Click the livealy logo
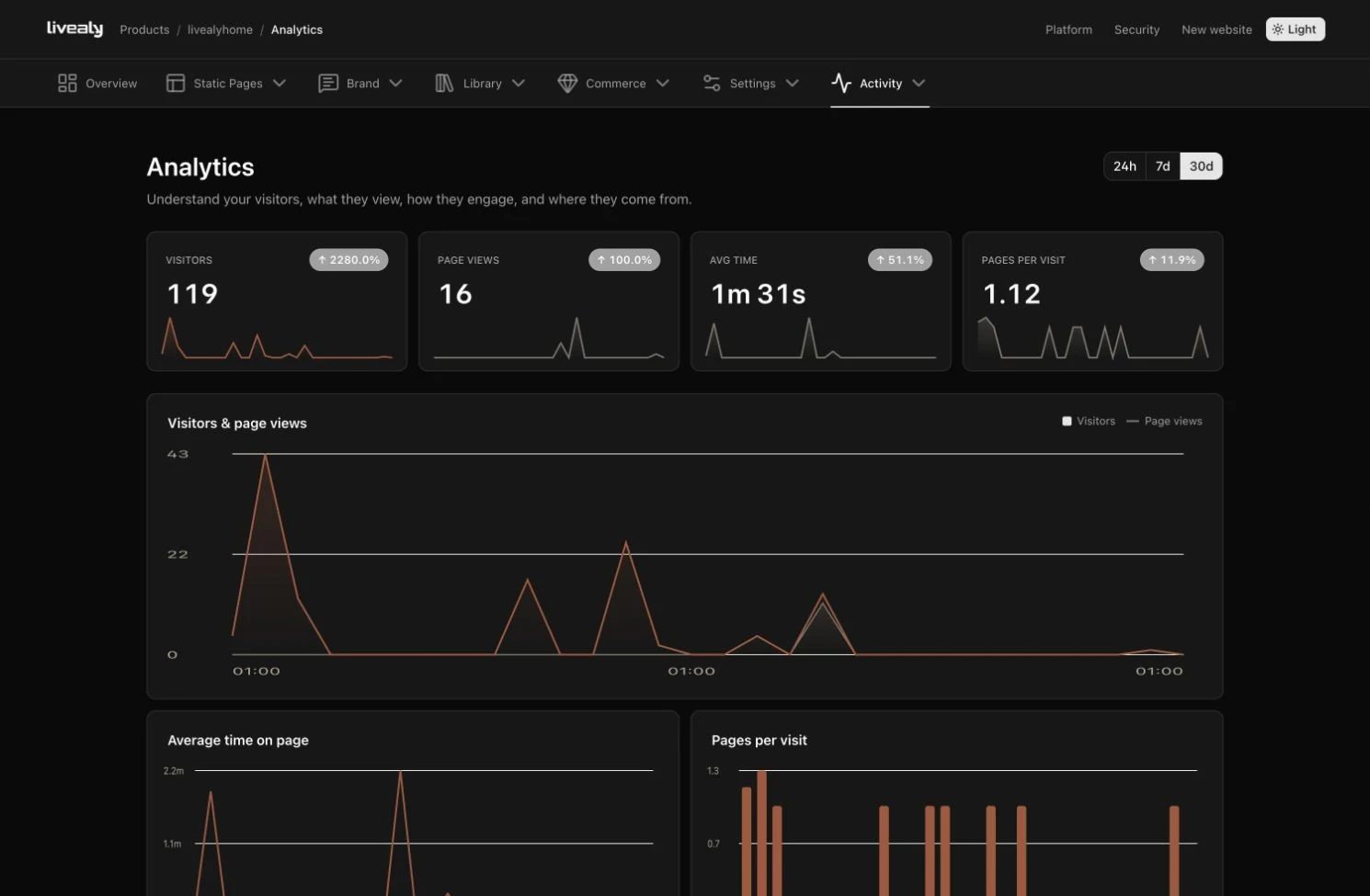The width and height of the screenshot is (1370, 896). pos(74,28)
